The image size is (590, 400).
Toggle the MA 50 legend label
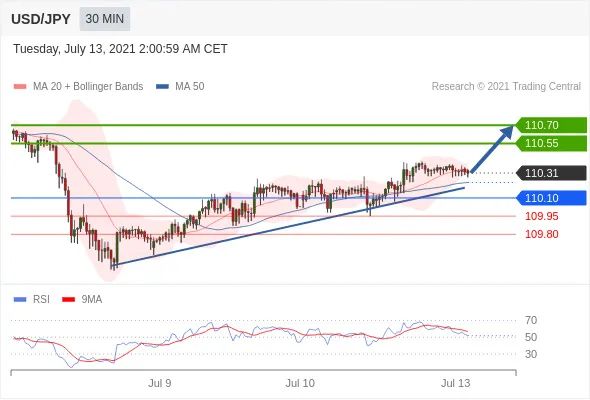[x=190, y=87]
